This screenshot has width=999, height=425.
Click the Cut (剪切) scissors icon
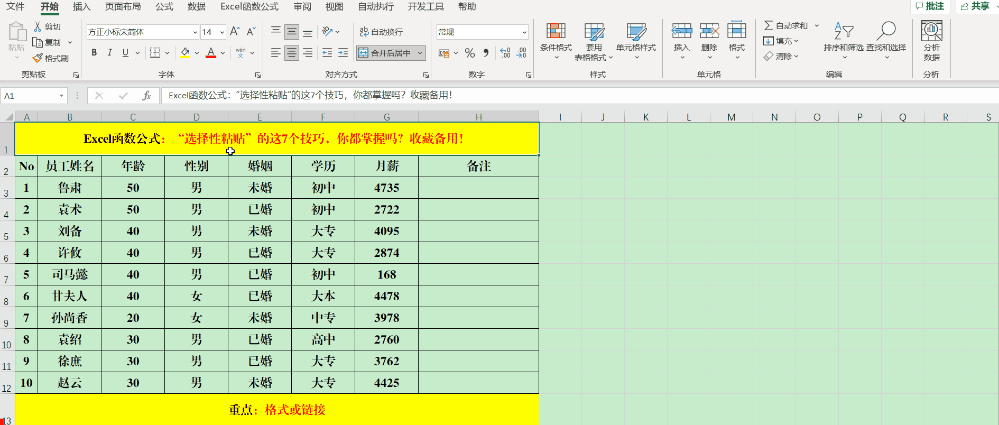(x=38, y=27)
